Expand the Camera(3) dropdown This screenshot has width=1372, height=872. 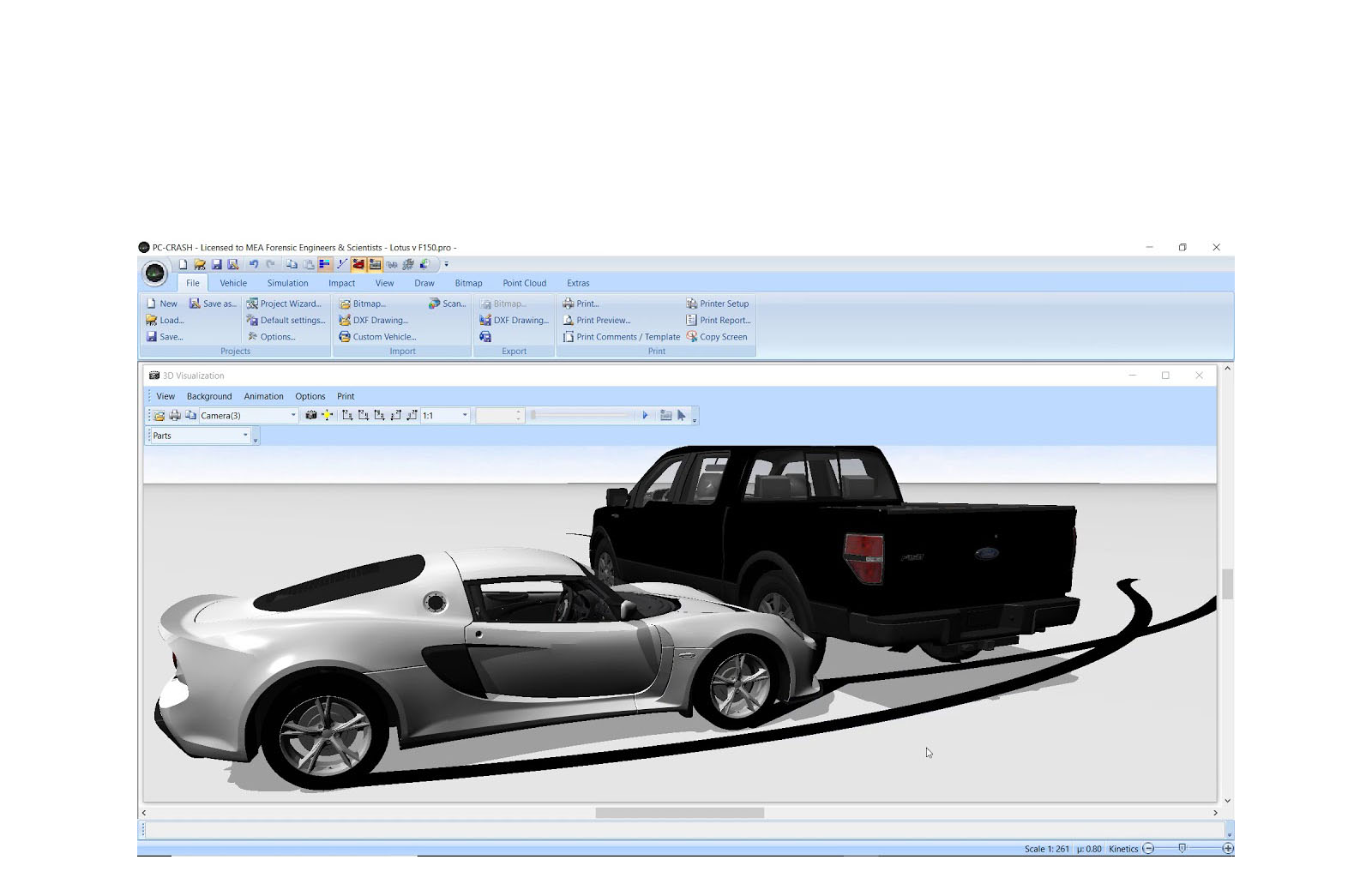(x=293, y=416)
